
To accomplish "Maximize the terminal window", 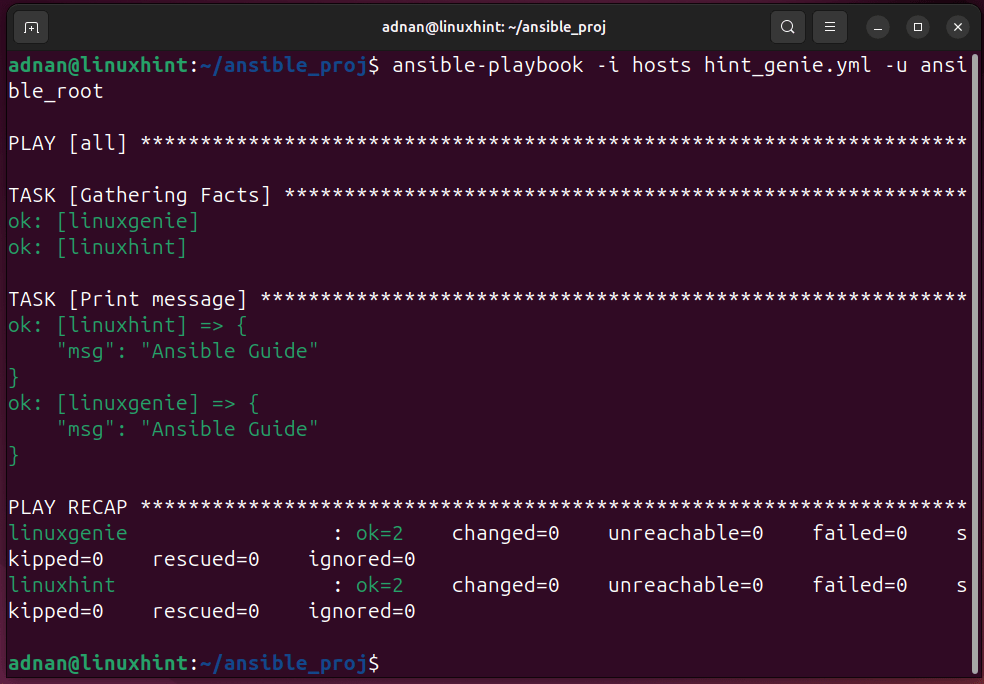I will click(x=917, y=28).
